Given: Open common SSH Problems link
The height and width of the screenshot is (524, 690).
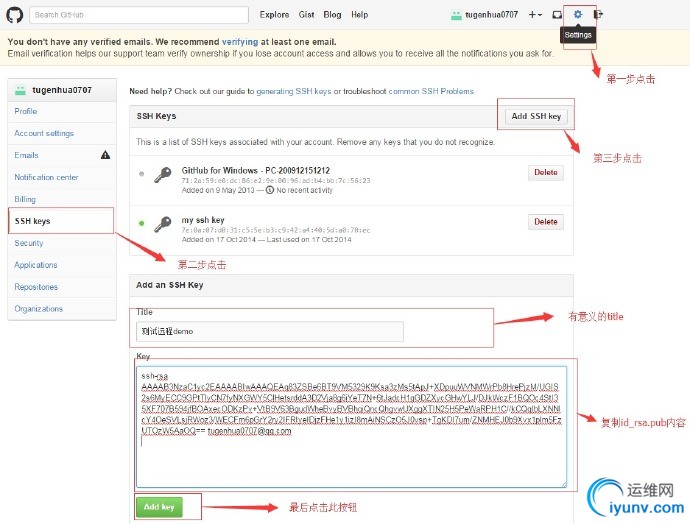Looking at the screenshot, I should point(431,91).
